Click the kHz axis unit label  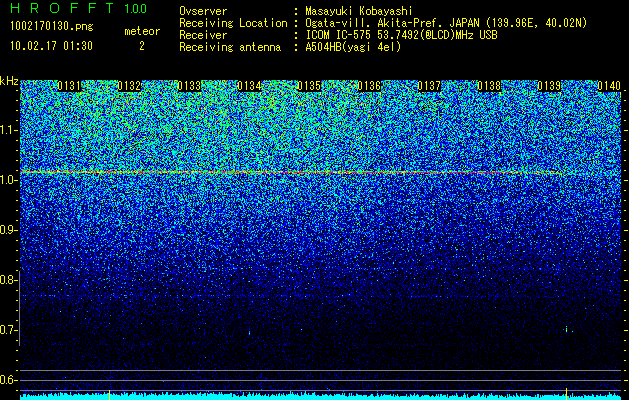pyautogui.click(x=9, y=81)
